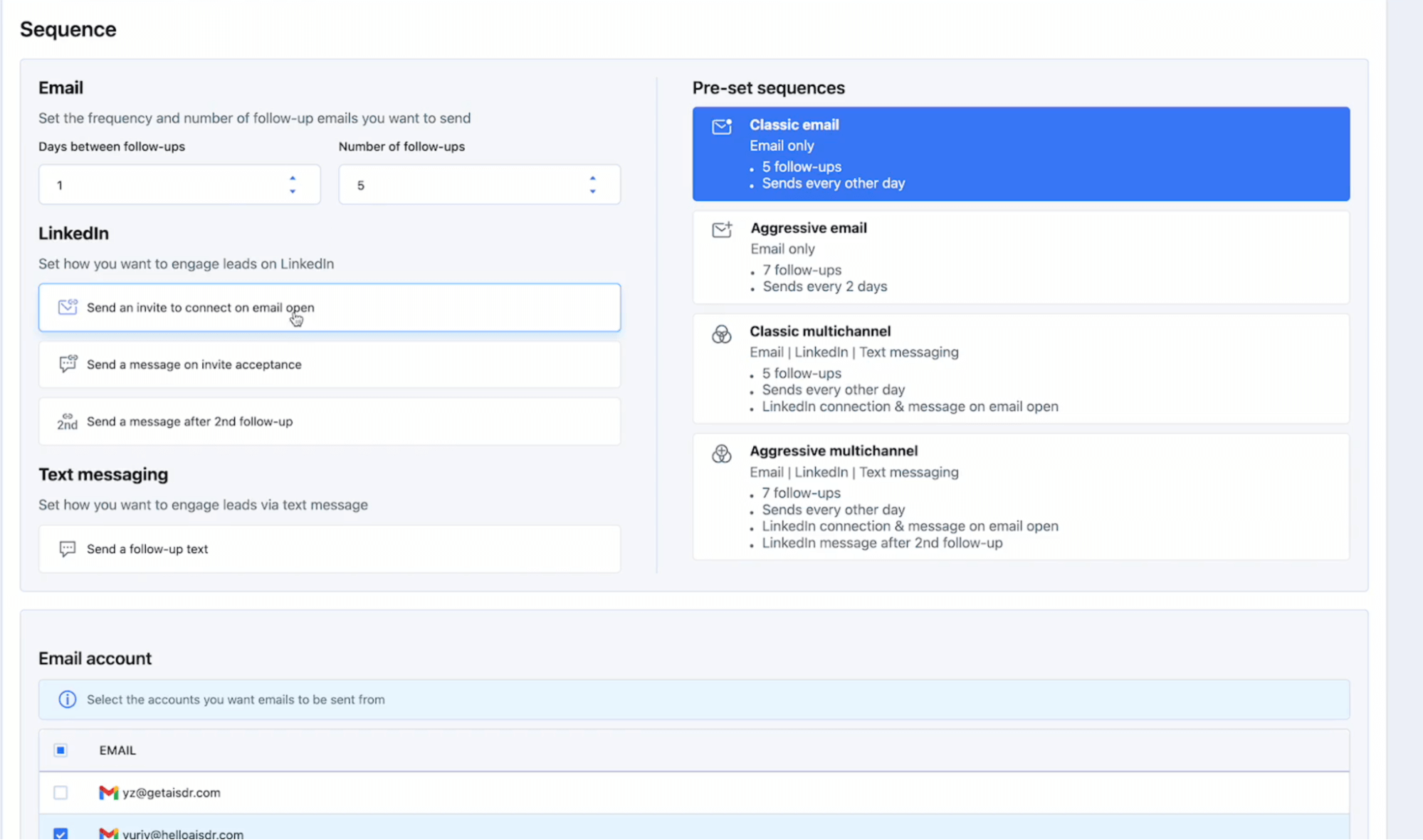Increase Days between follow-ups using the stepper
This screenshot has width=1423, height=840.
[292, 179]
